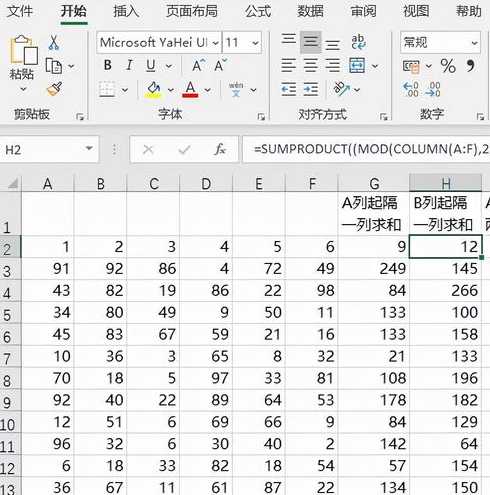
Task: Align text right
Action: [x=332, y=65]
